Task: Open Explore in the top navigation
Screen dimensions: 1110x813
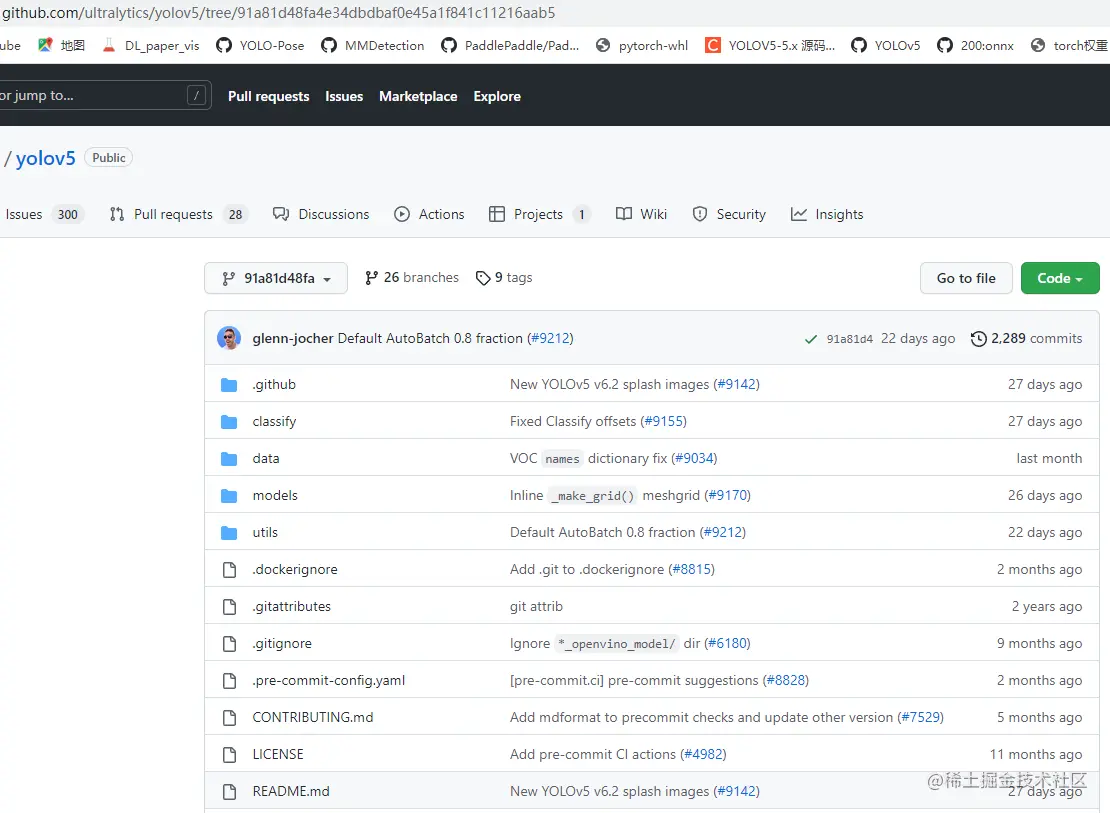Action: pyautogui.click(x=497, y=96)
